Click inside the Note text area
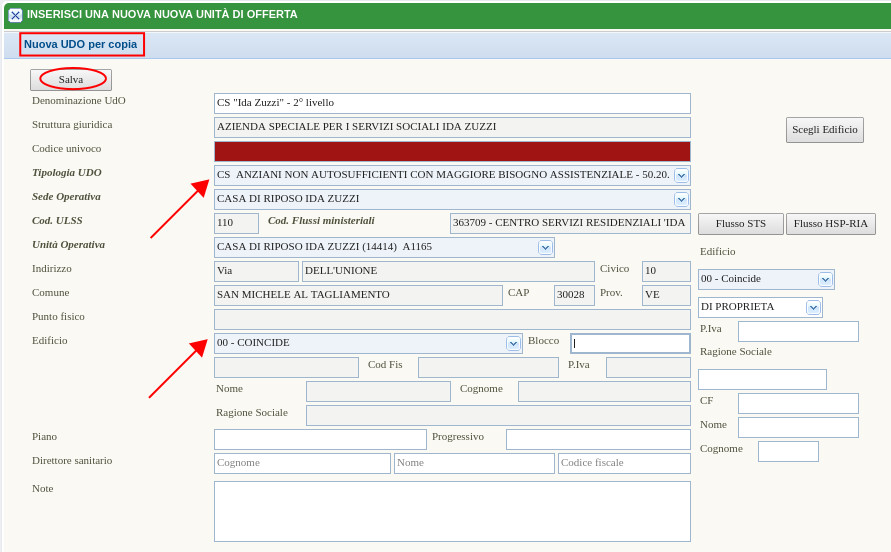Screen dimensions: 891x552 pos(452,511)
